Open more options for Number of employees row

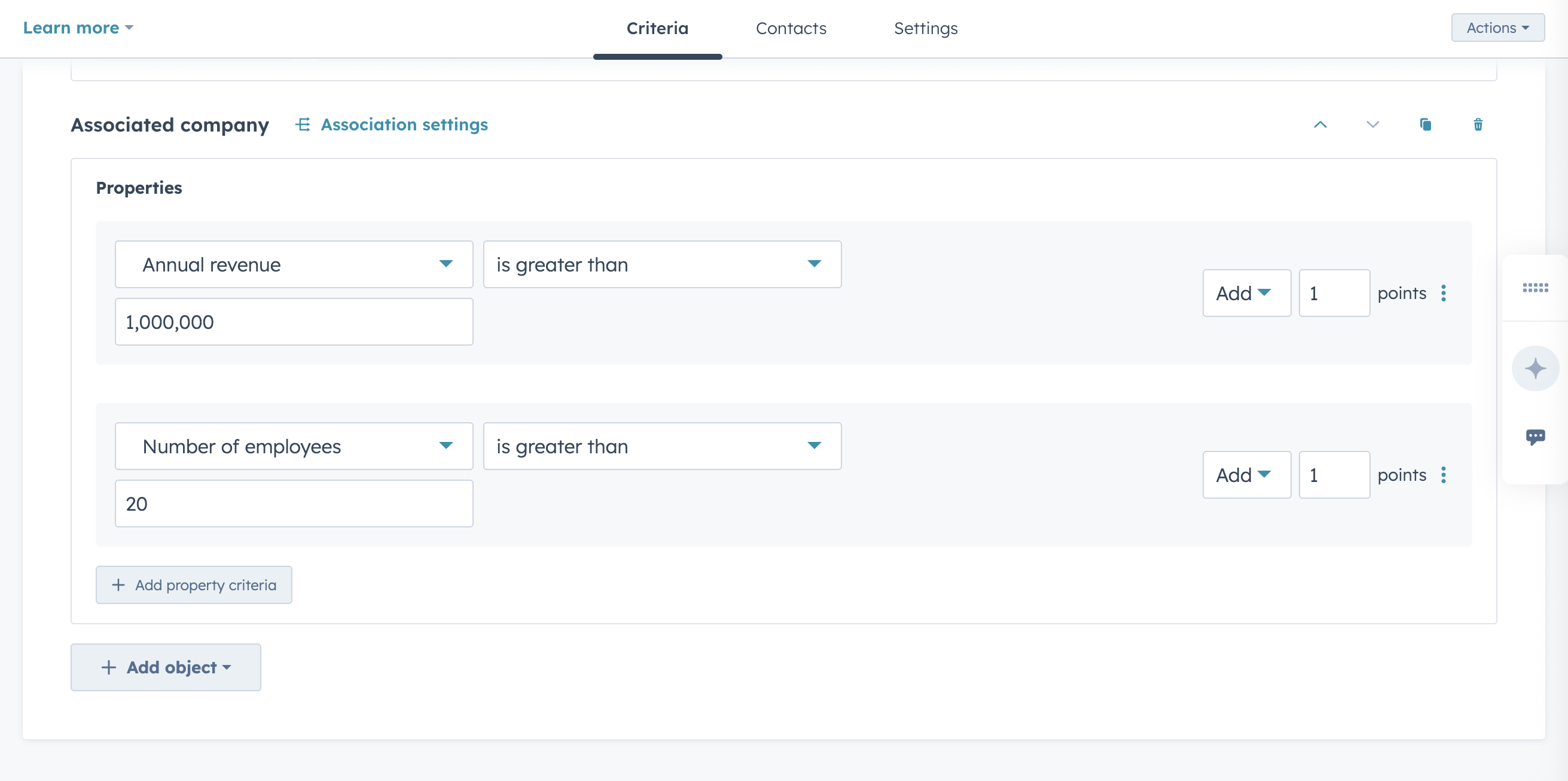(x=1443, y=475)
